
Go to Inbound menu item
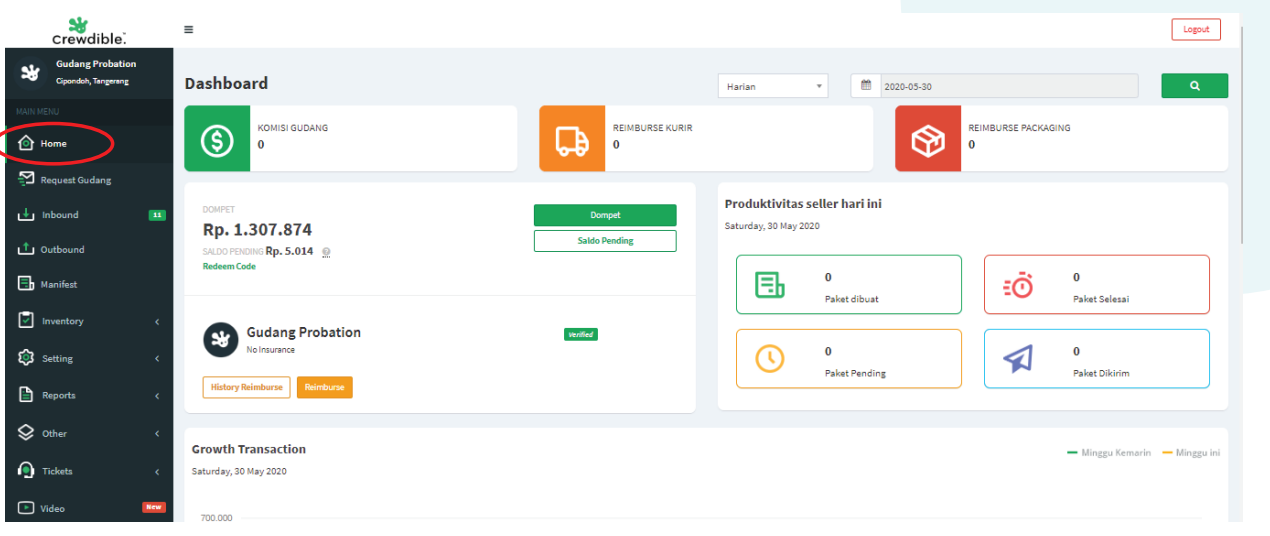click(60, 215)
